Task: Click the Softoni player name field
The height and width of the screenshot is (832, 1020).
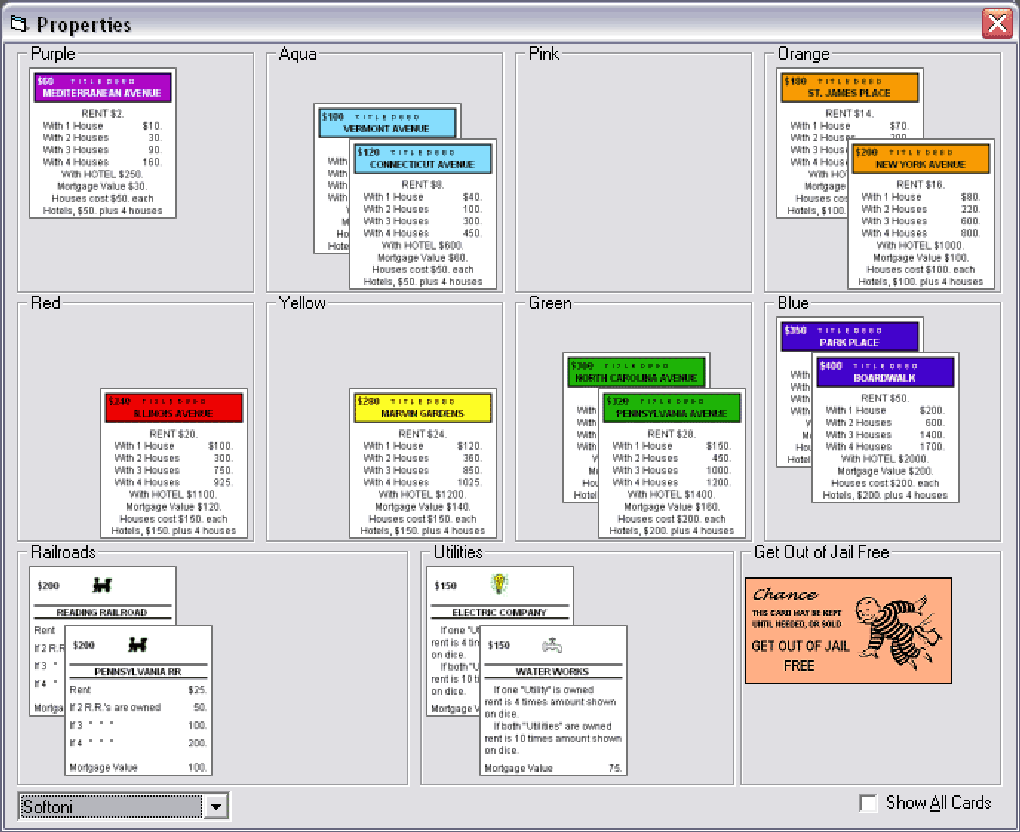Action: [x=111, y=807]
